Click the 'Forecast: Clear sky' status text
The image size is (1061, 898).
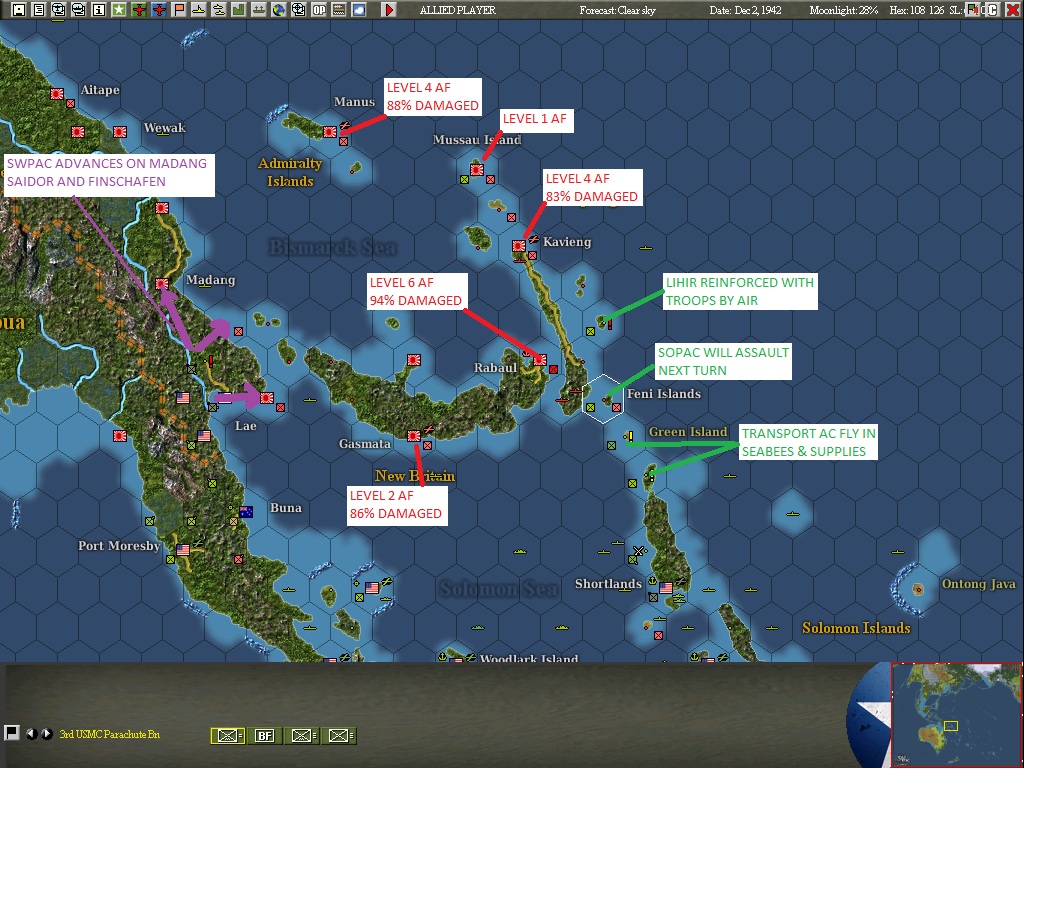(618, 10)
